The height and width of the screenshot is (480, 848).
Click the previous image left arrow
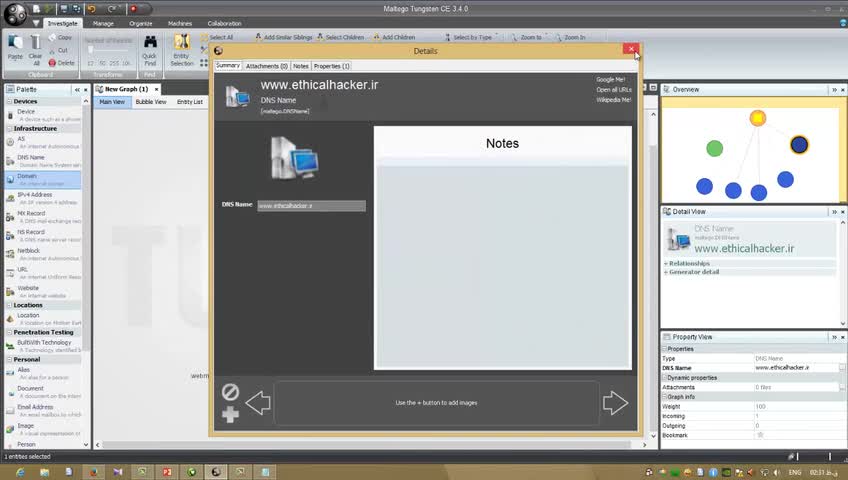(x=258, y=403)
